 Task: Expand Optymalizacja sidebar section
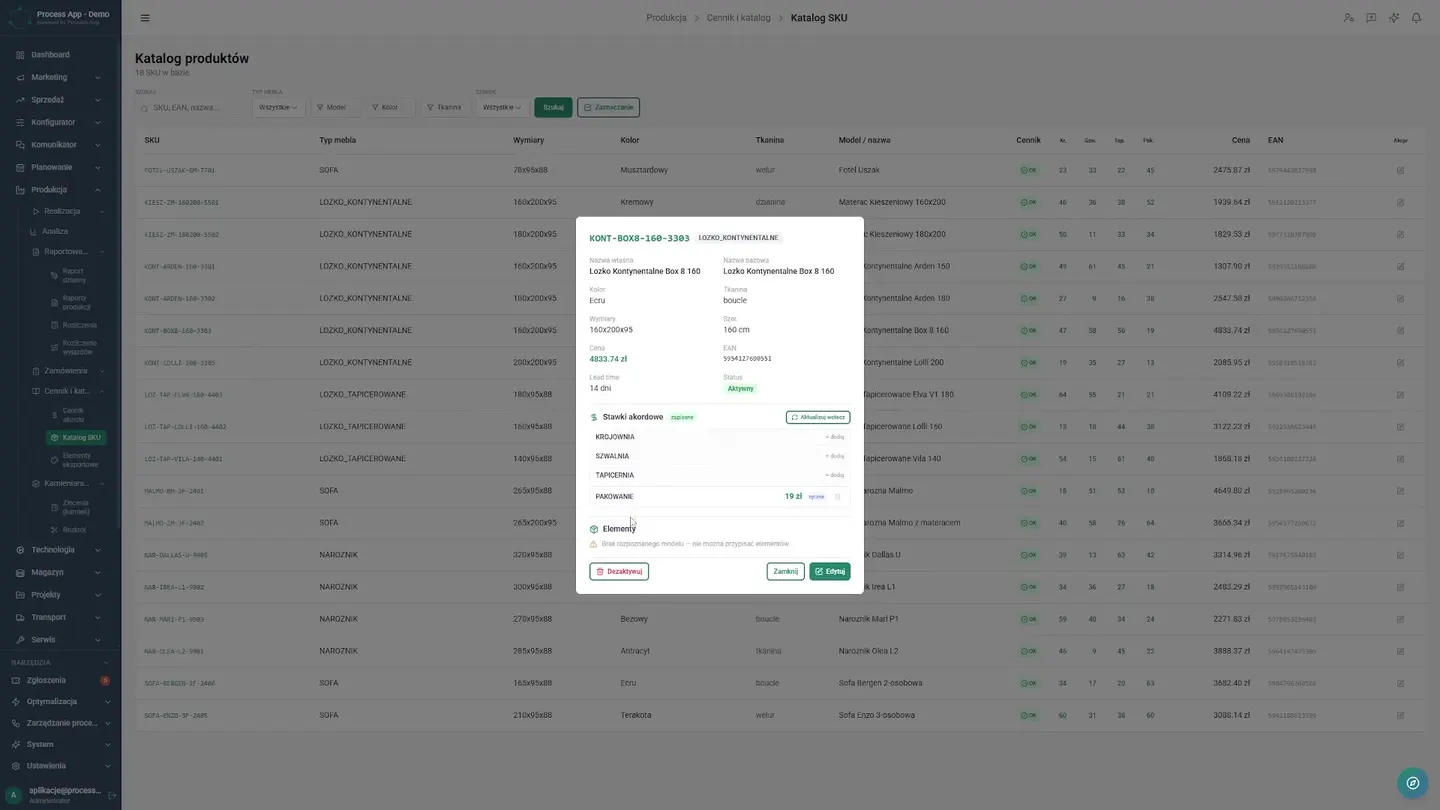coord(60,702)
